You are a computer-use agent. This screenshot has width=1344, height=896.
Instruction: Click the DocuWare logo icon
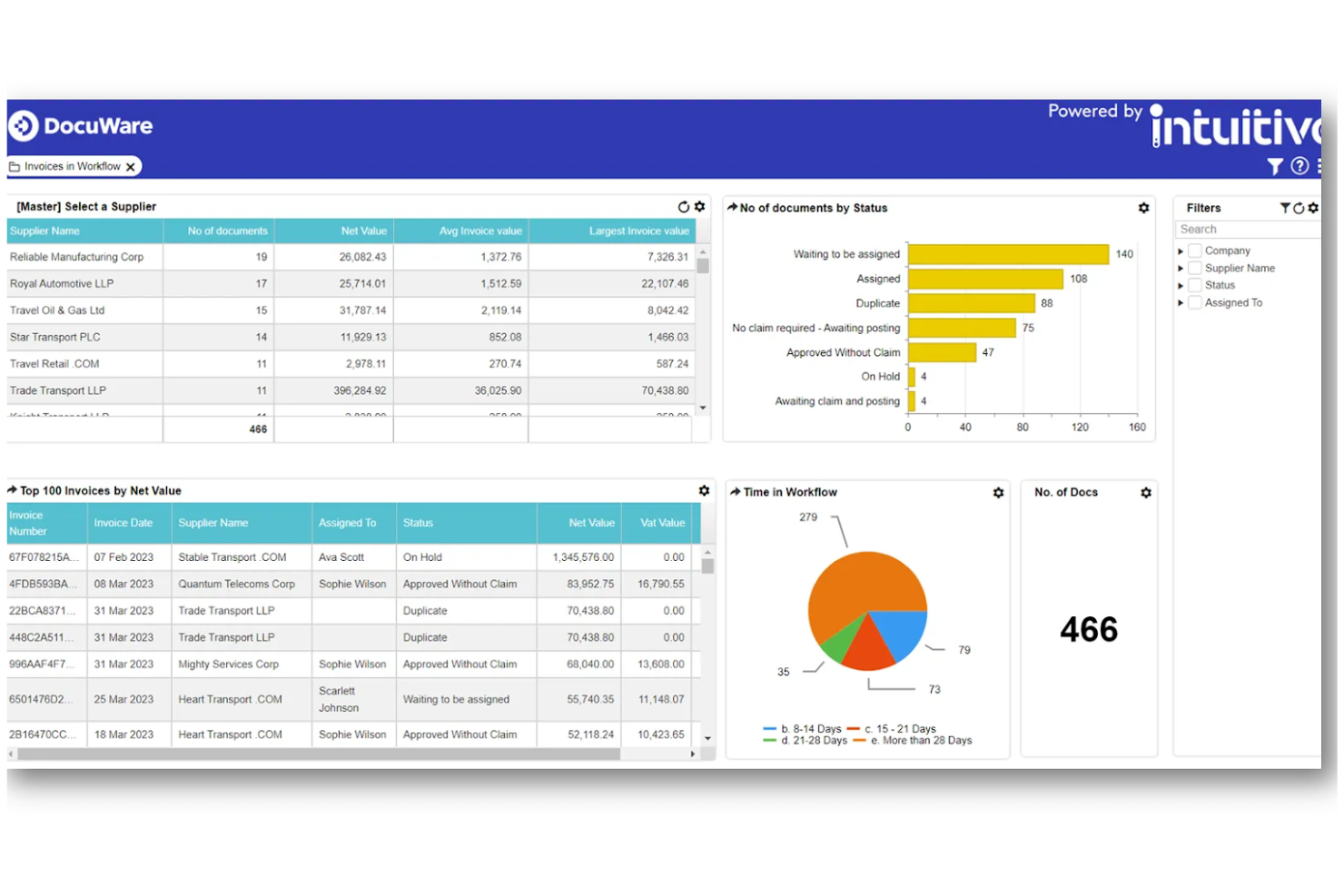point(22,125)
